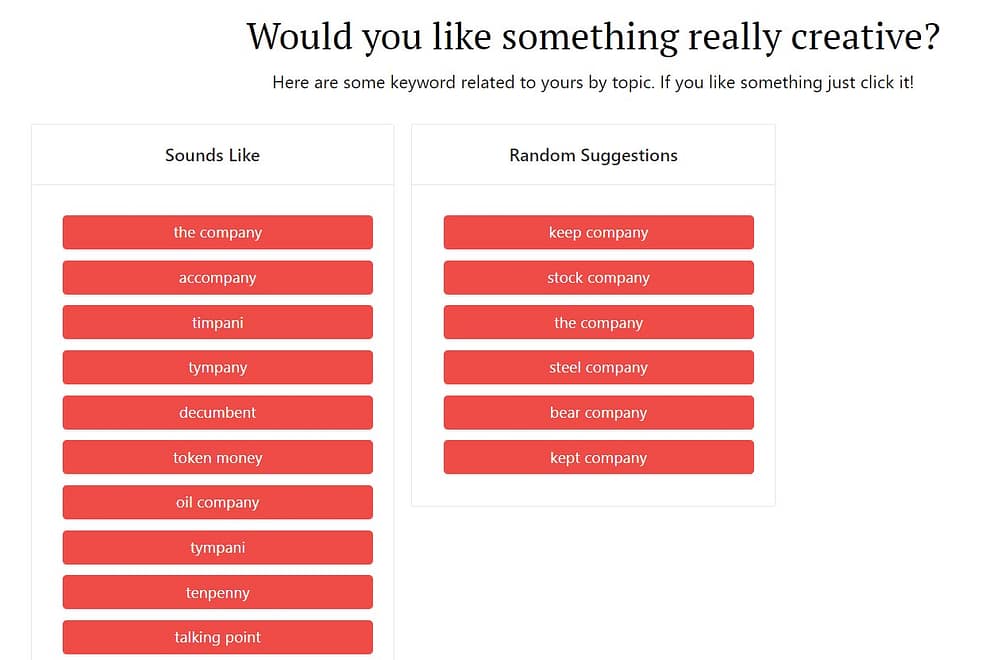Click the "Sounds Like" panel header
The image size is (993, 660).
(212, 155)
